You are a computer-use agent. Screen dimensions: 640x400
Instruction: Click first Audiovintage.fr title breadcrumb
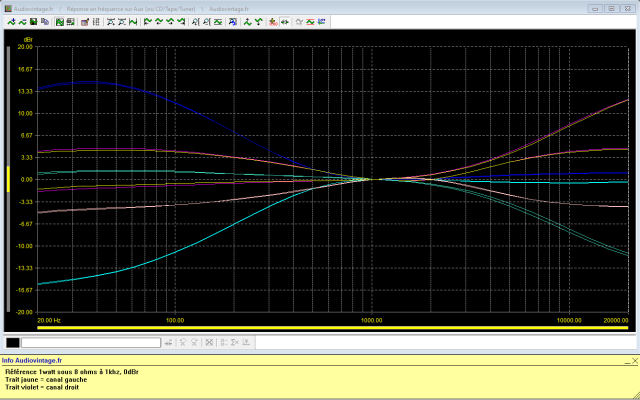pos(33,9)
